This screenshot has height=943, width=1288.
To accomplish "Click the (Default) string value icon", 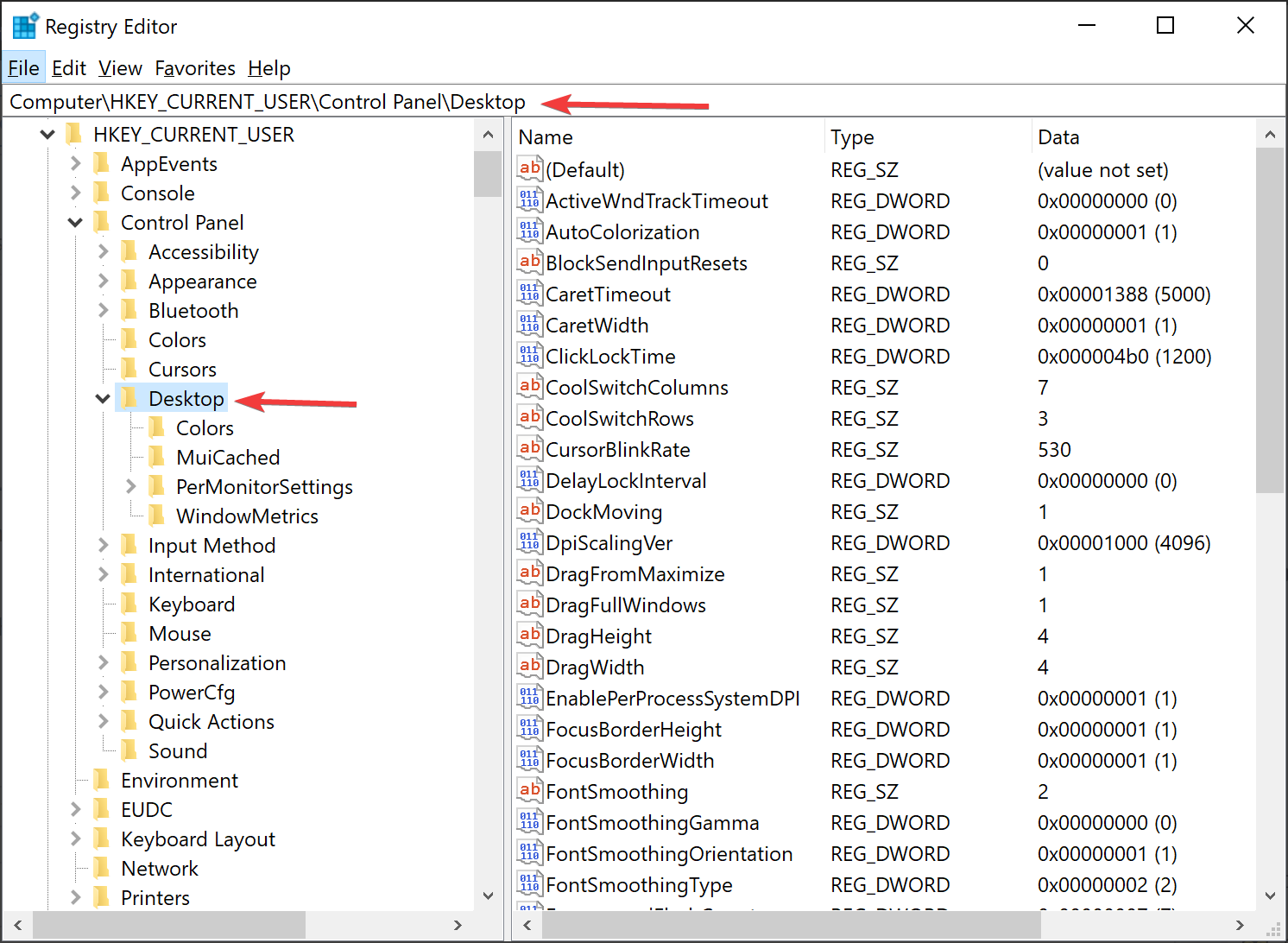I will point(529,168).
